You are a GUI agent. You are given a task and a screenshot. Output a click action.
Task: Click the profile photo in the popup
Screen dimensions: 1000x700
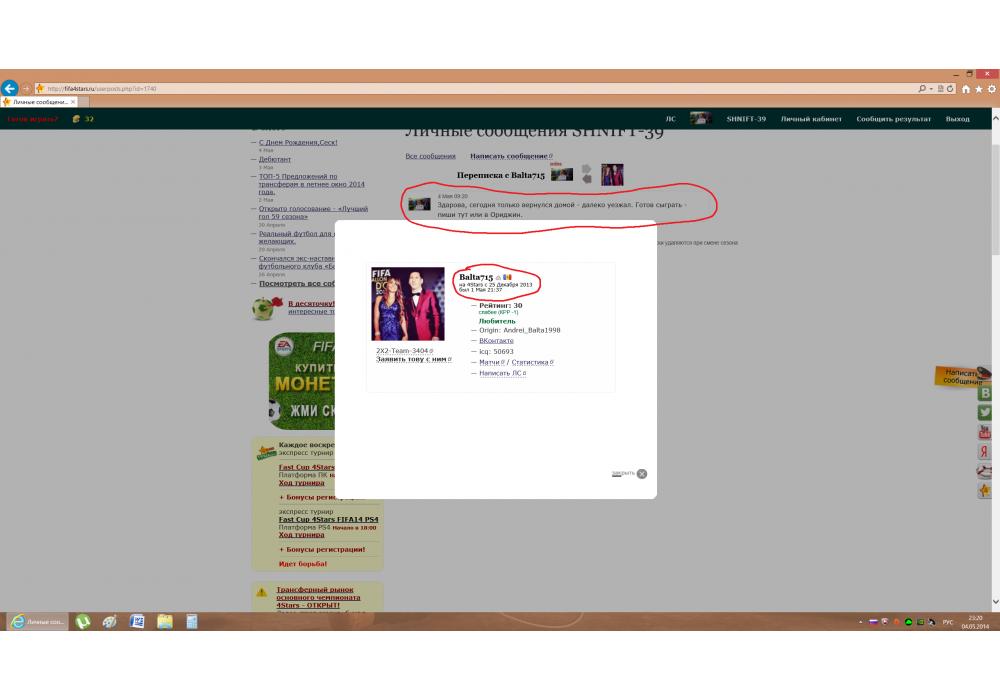pyautogui.click(x=408, y=303)
